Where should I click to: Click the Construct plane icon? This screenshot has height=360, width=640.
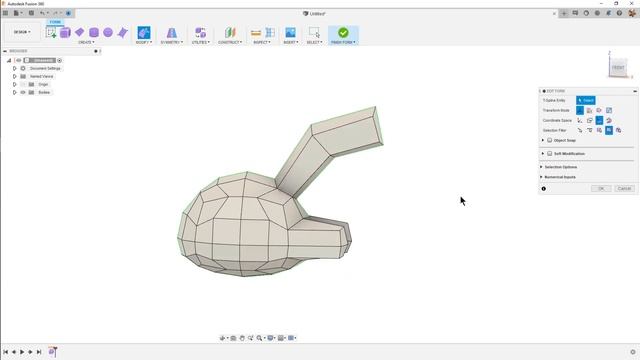(x=230, y=32)
